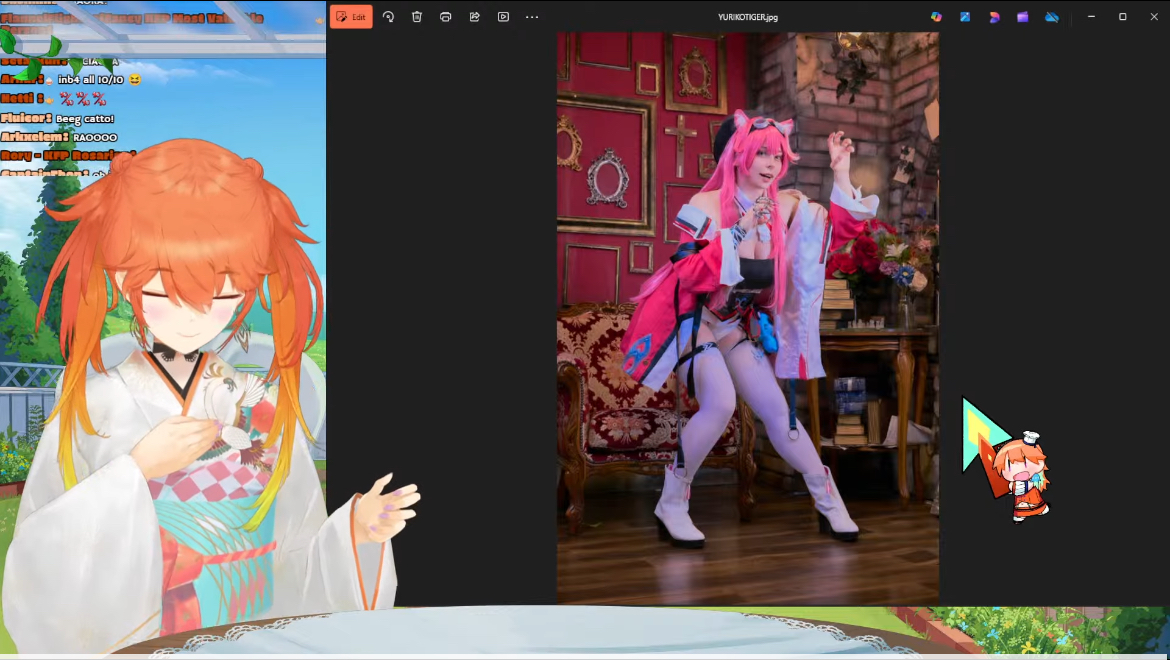Start the slideshow with the play icon
This screenshot has width=1170, height=660.
coord(504,16)
